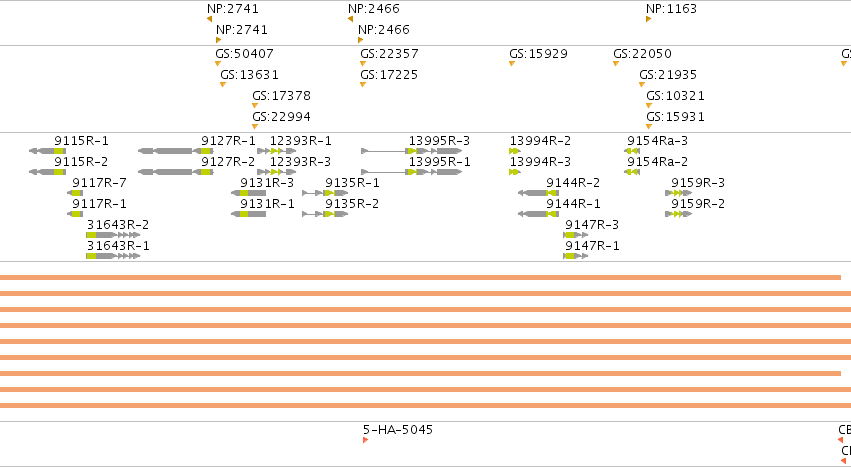Click the 13994R-2 small feature glyph
Screen dimensions: 851x467
coord(515,151)
